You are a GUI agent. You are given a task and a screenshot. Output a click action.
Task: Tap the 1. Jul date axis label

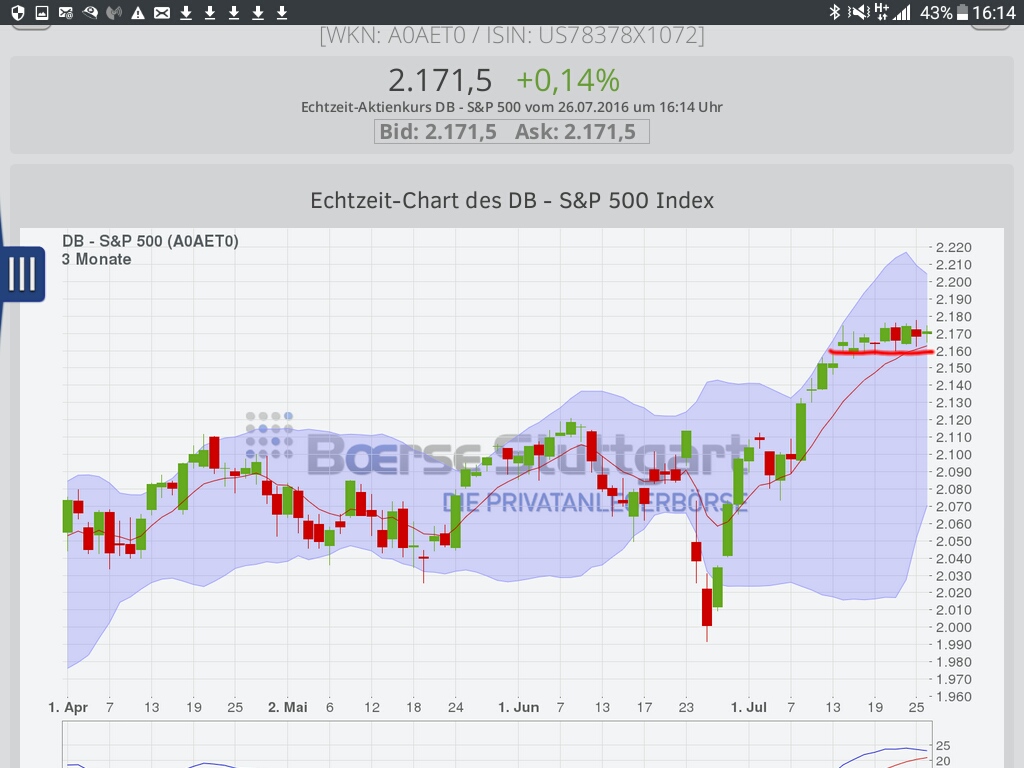pos(748,707)
